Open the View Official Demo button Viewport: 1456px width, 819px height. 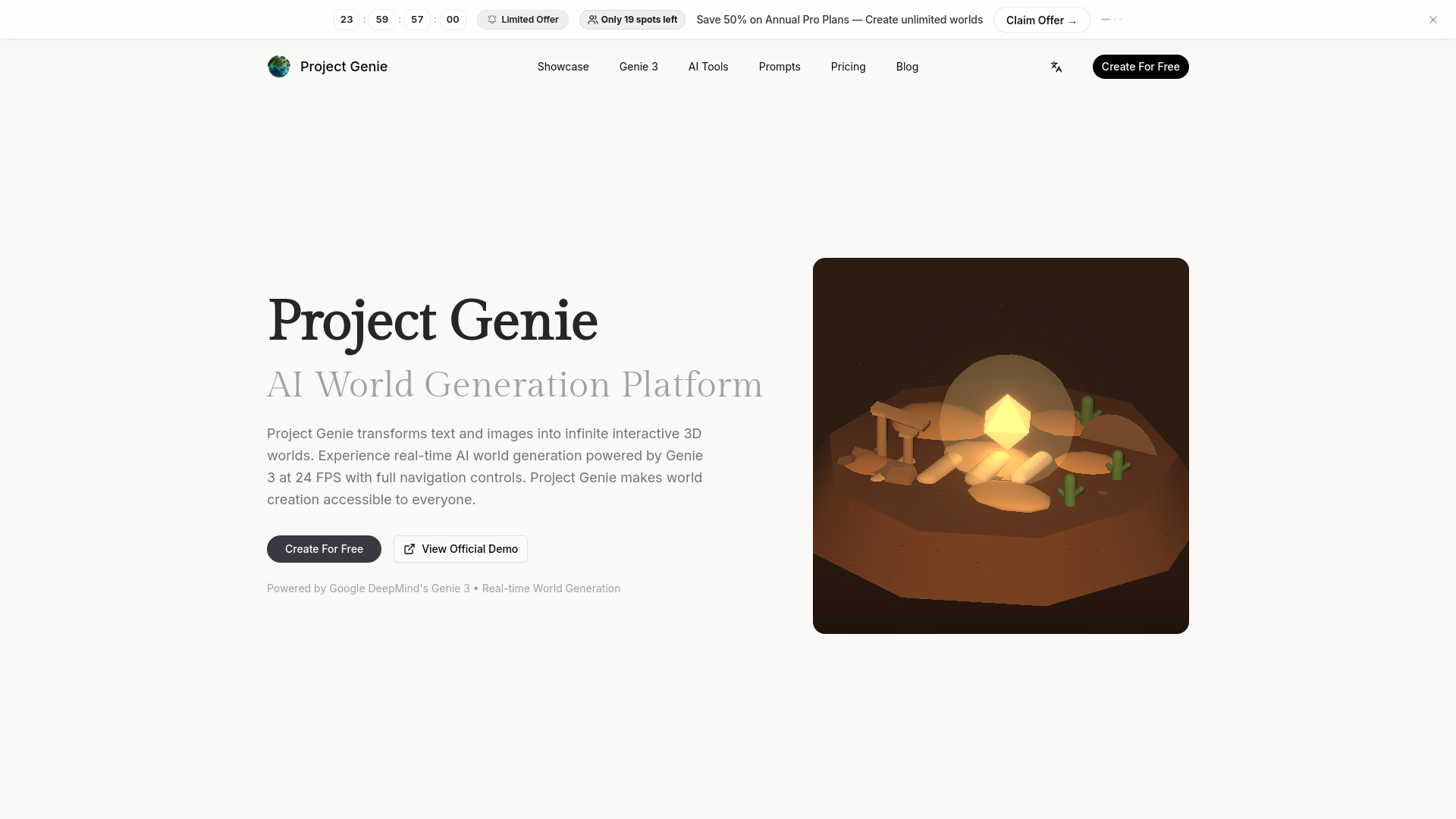[460, 549]
